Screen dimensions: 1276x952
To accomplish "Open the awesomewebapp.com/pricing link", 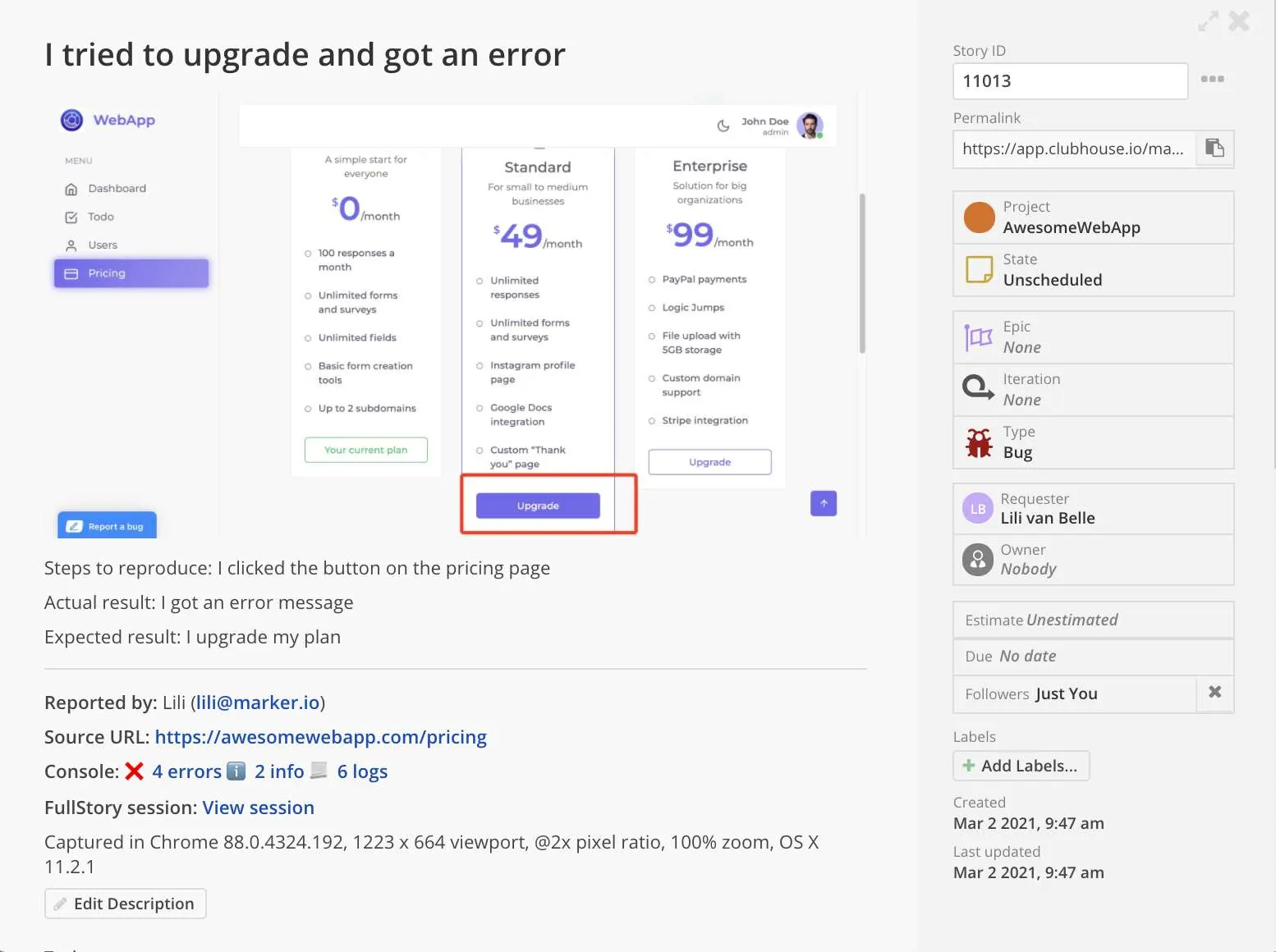I will [x=321, y=737].
